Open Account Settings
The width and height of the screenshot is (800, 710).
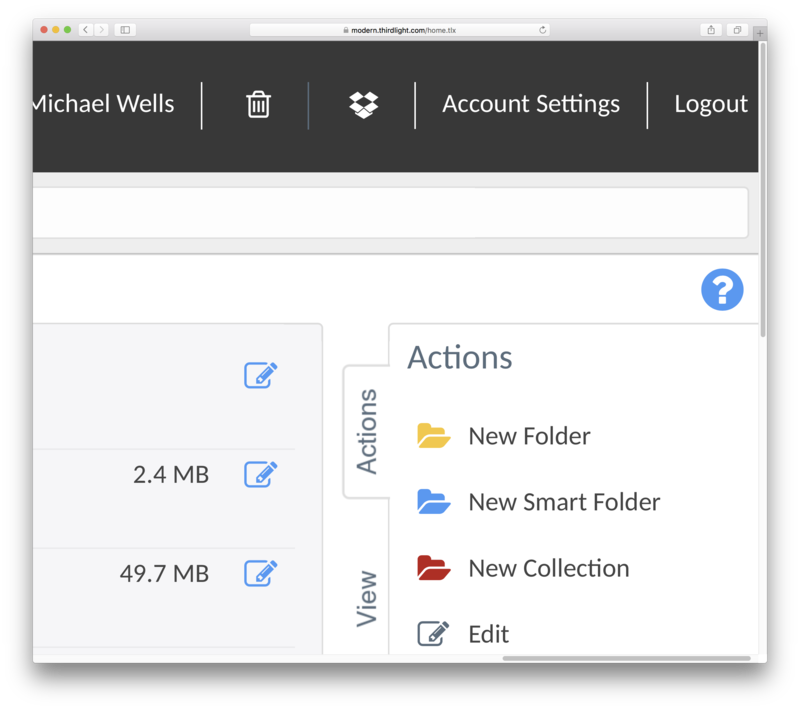(531, 104)
